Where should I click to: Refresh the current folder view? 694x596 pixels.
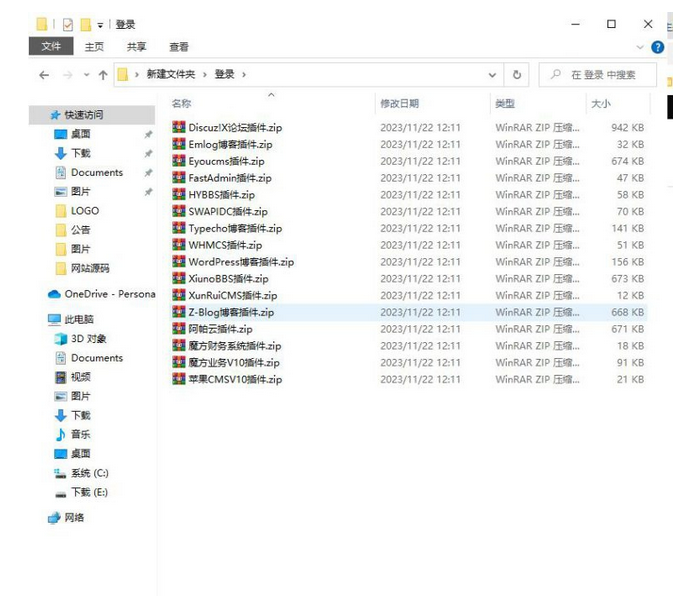(517, 75)
